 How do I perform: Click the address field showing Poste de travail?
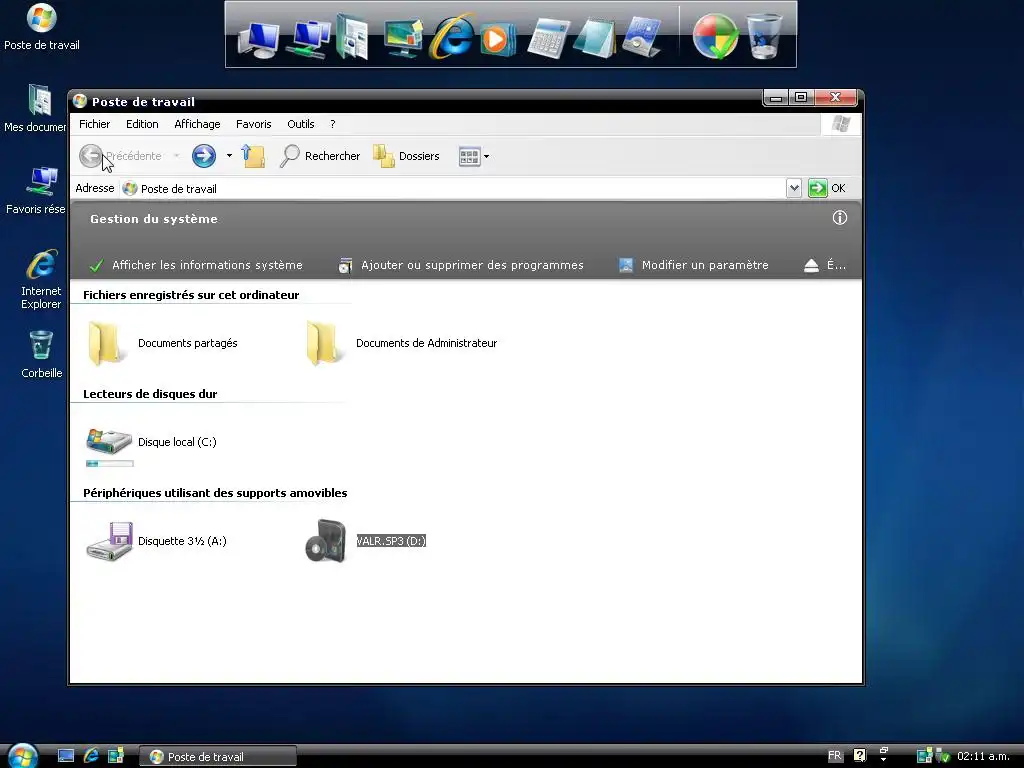(453, 189)
